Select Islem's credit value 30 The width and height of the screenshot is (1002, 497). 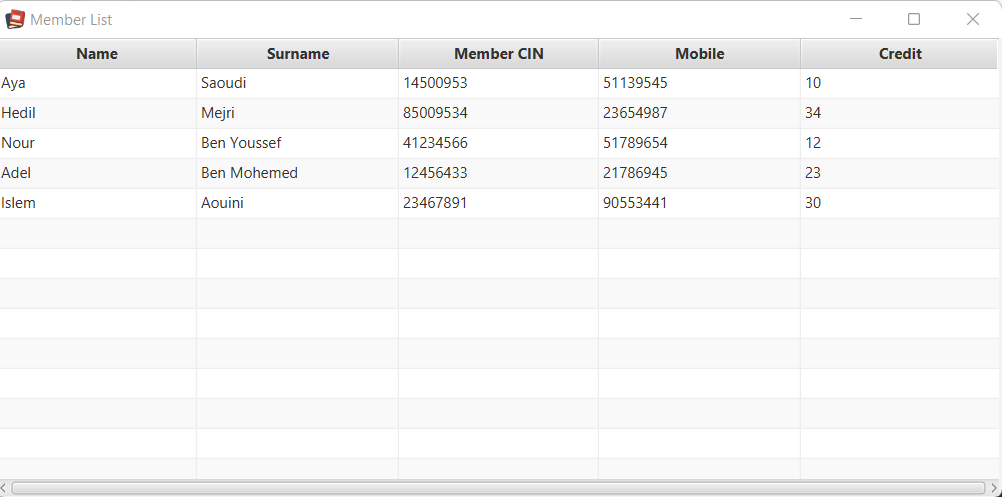click(900, 203)
